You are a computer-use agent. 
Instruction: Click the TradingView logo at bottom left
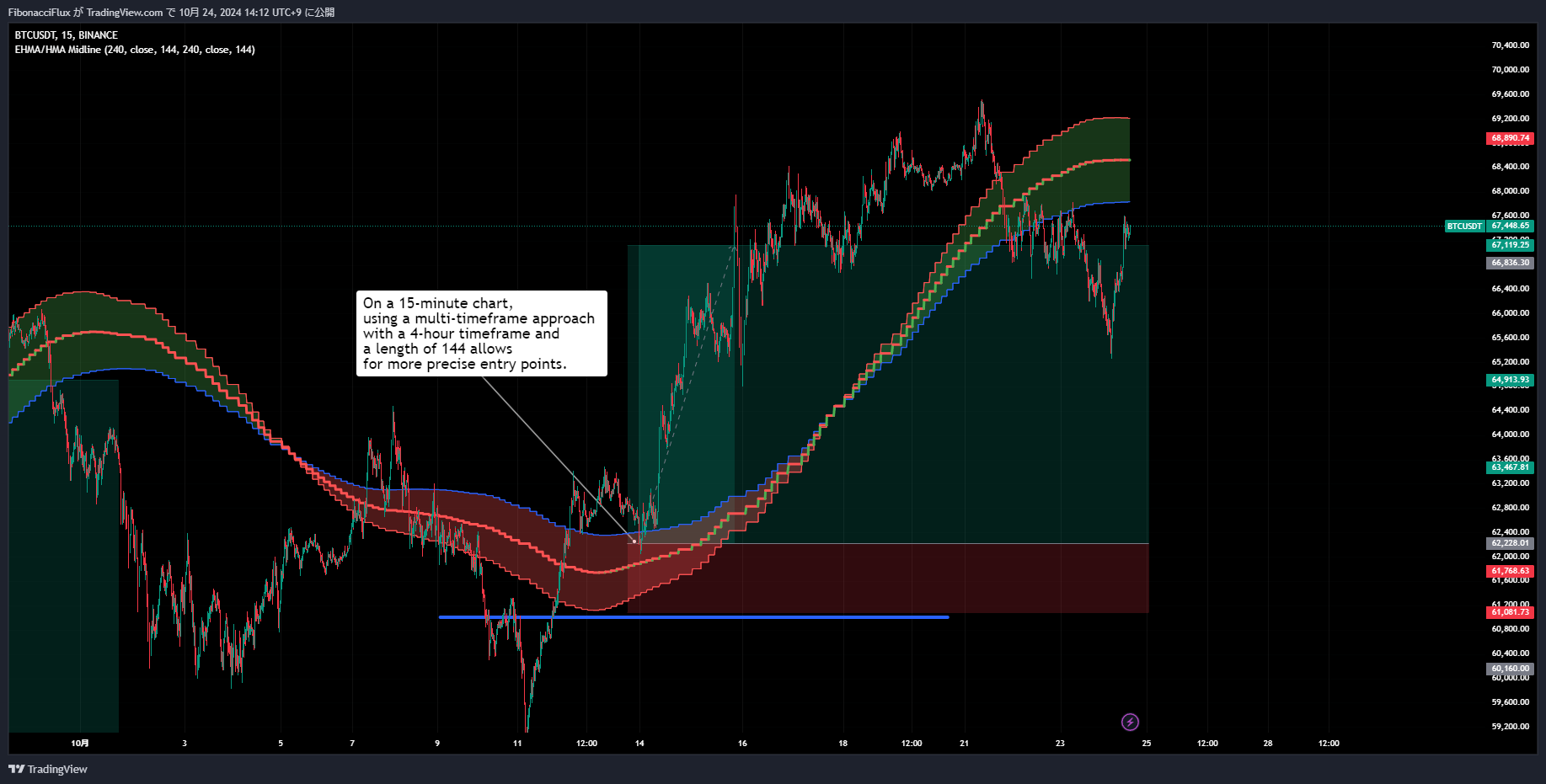pos(48,769)
